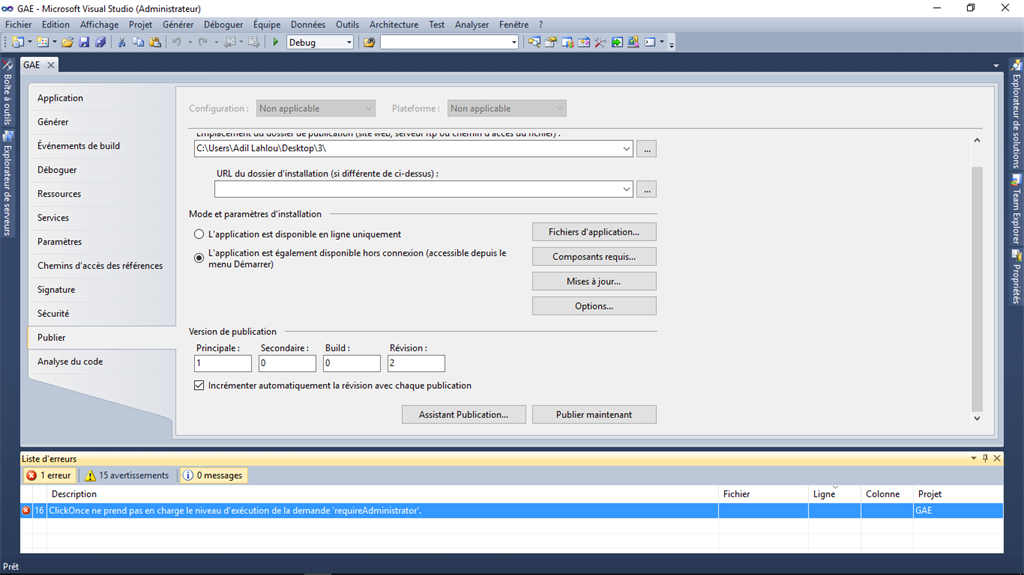Start debugging with the green play icon
Image resolution: width=1024 pixels, height=575 pixels.
[276, 42]
